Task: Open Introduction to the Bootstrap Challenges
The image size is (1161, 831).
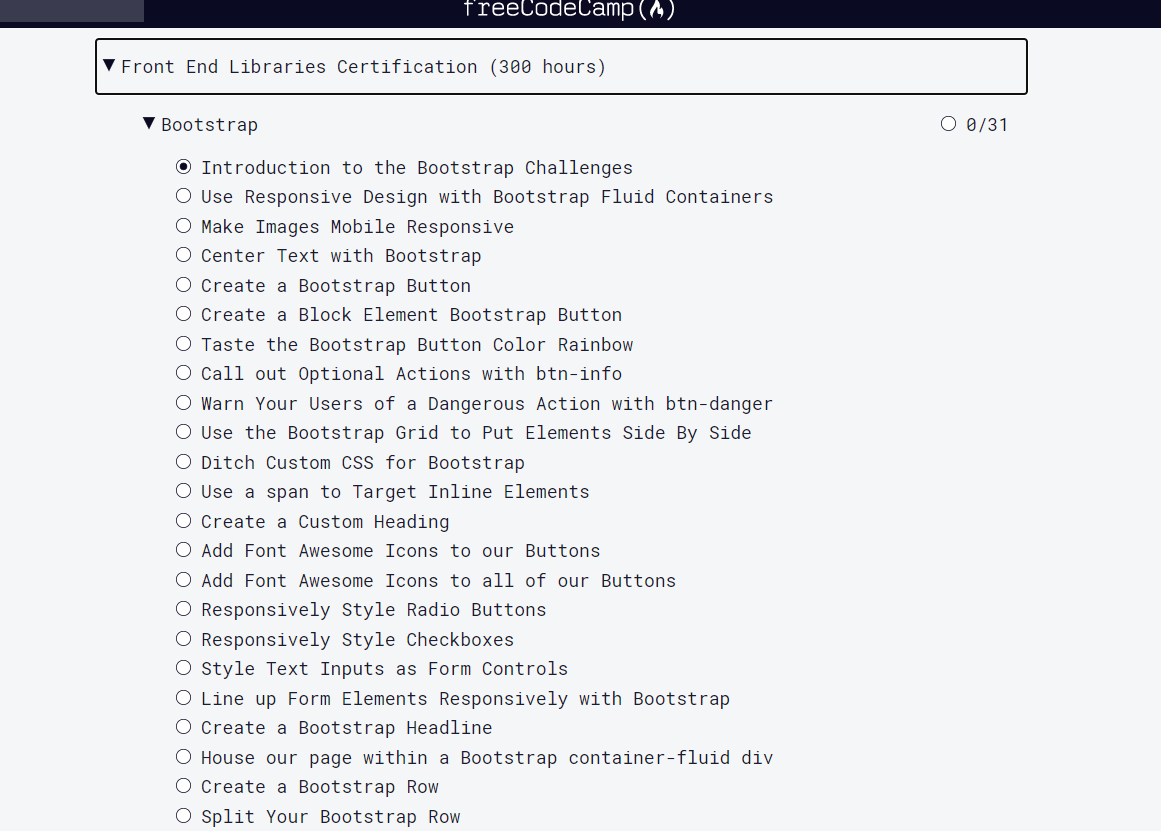Action: click(x=417, y=168)
